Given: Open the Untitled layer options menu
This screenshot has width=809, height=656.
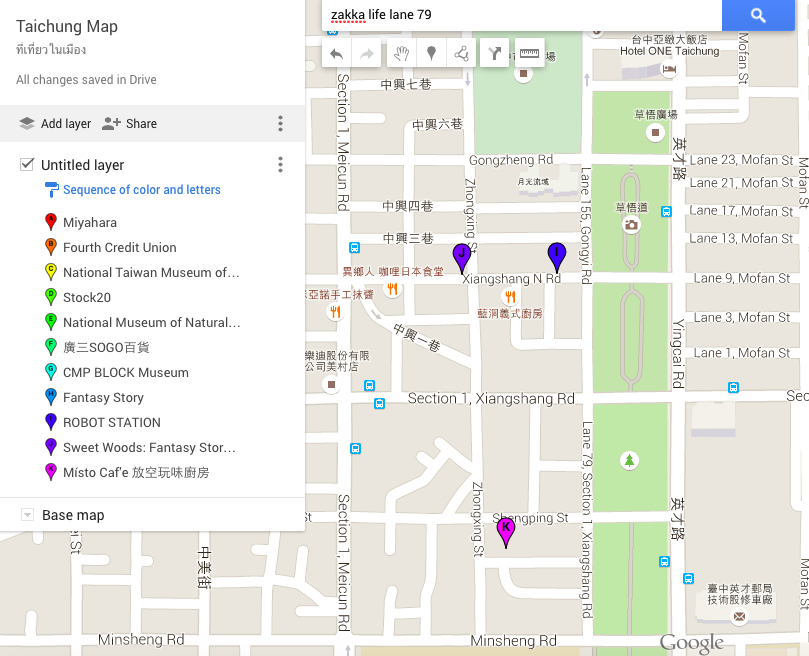Looking at the screenshot, I should 280,165.
